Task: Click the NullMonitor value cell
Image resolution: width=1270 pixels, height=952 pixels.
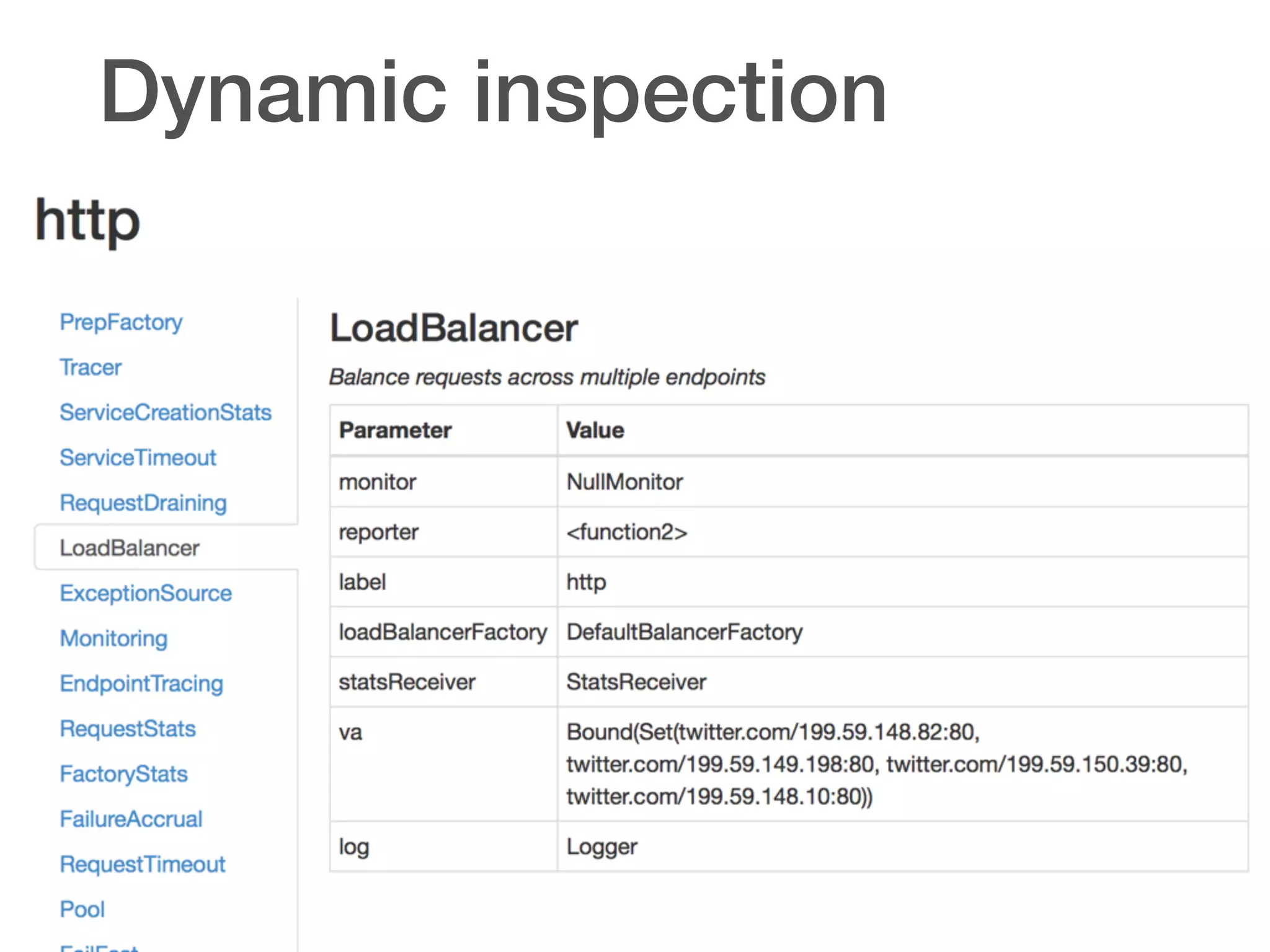Action: [624, 482]
